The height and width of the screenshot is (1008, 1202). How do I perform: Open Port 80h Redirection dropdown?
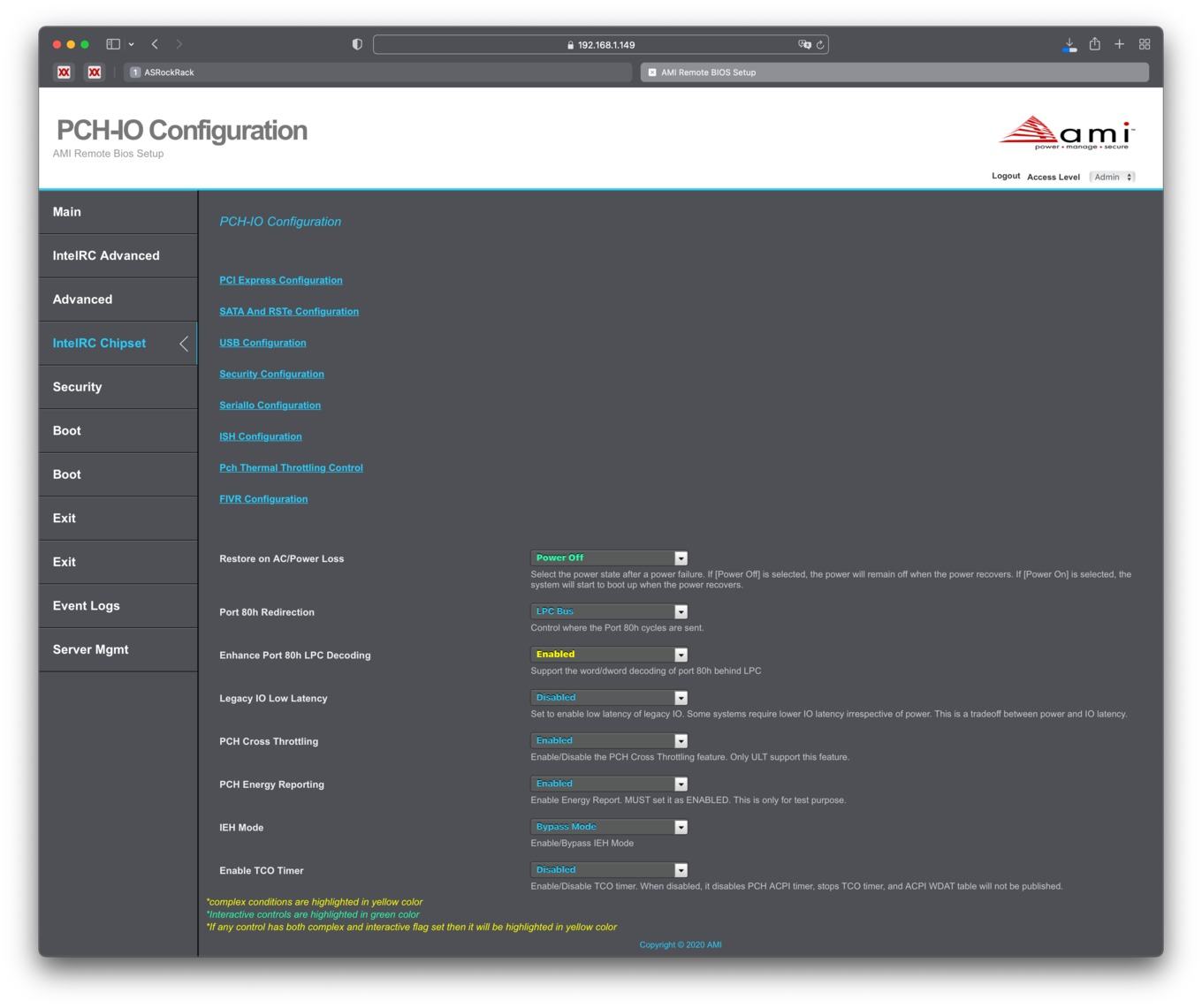pos(609,611)
